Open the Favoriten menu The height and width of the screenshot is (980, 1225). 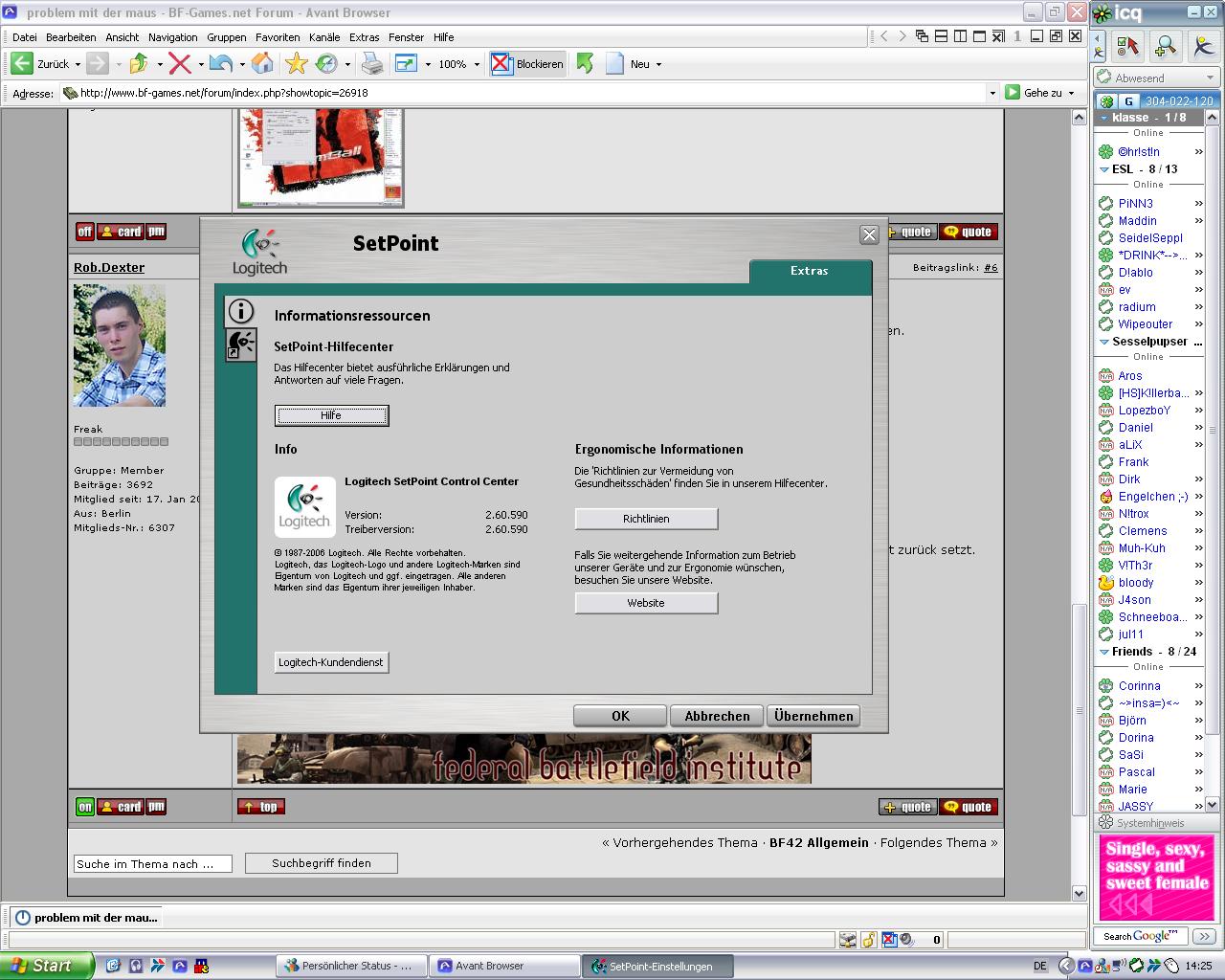point(278,37)
